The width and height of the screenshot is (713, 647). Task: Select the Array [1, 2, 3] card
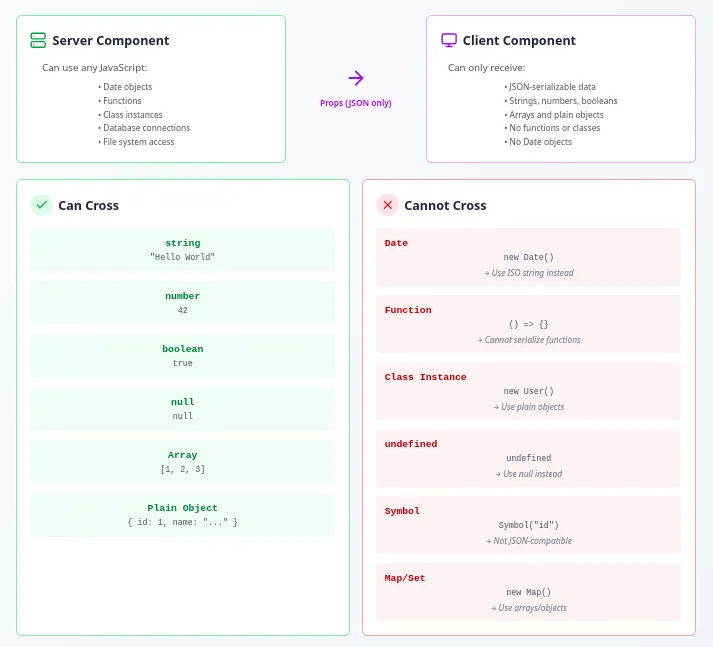coord(183,462)
